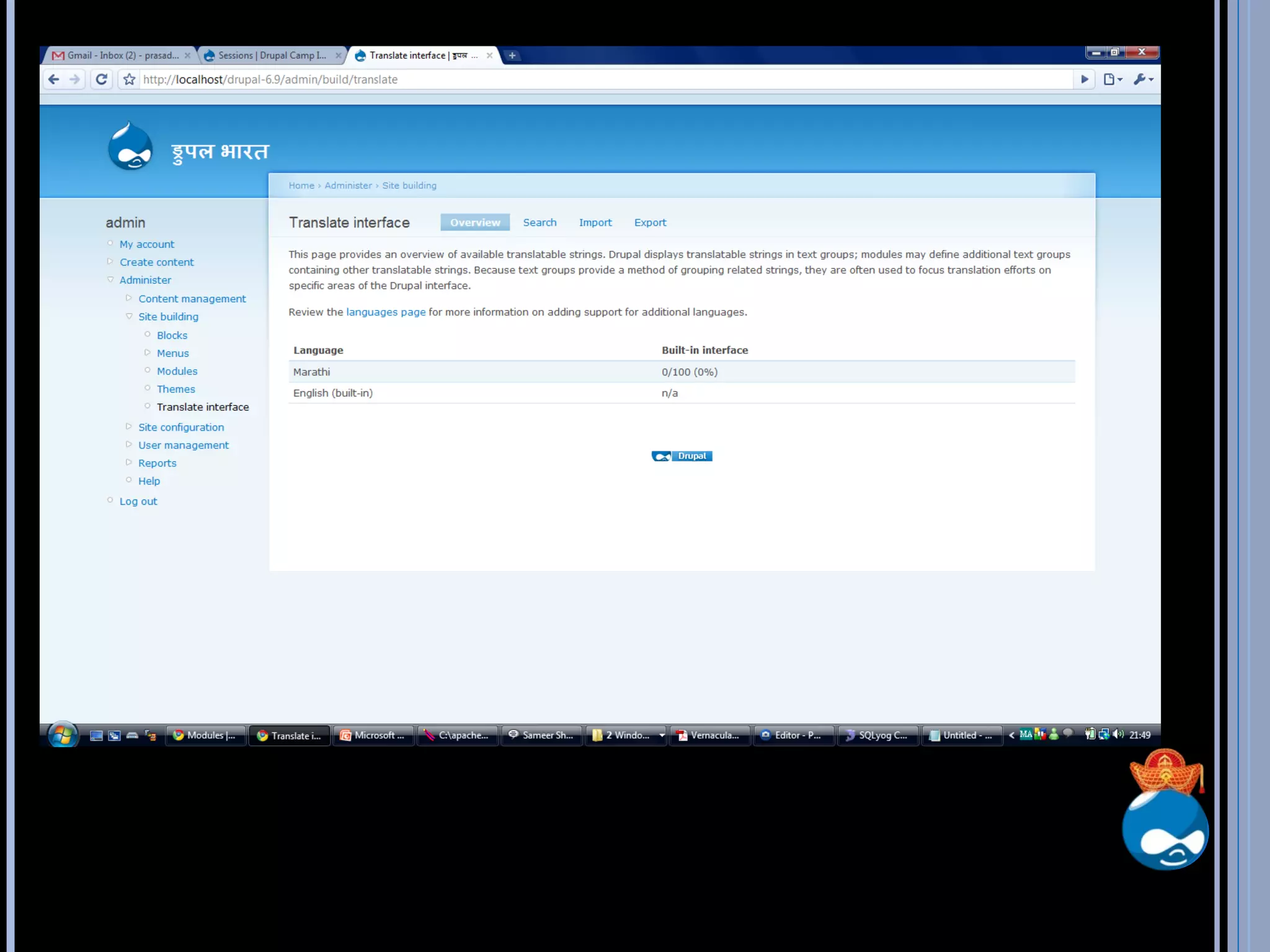Click the Go play arrow icon

coord(1085,79)
